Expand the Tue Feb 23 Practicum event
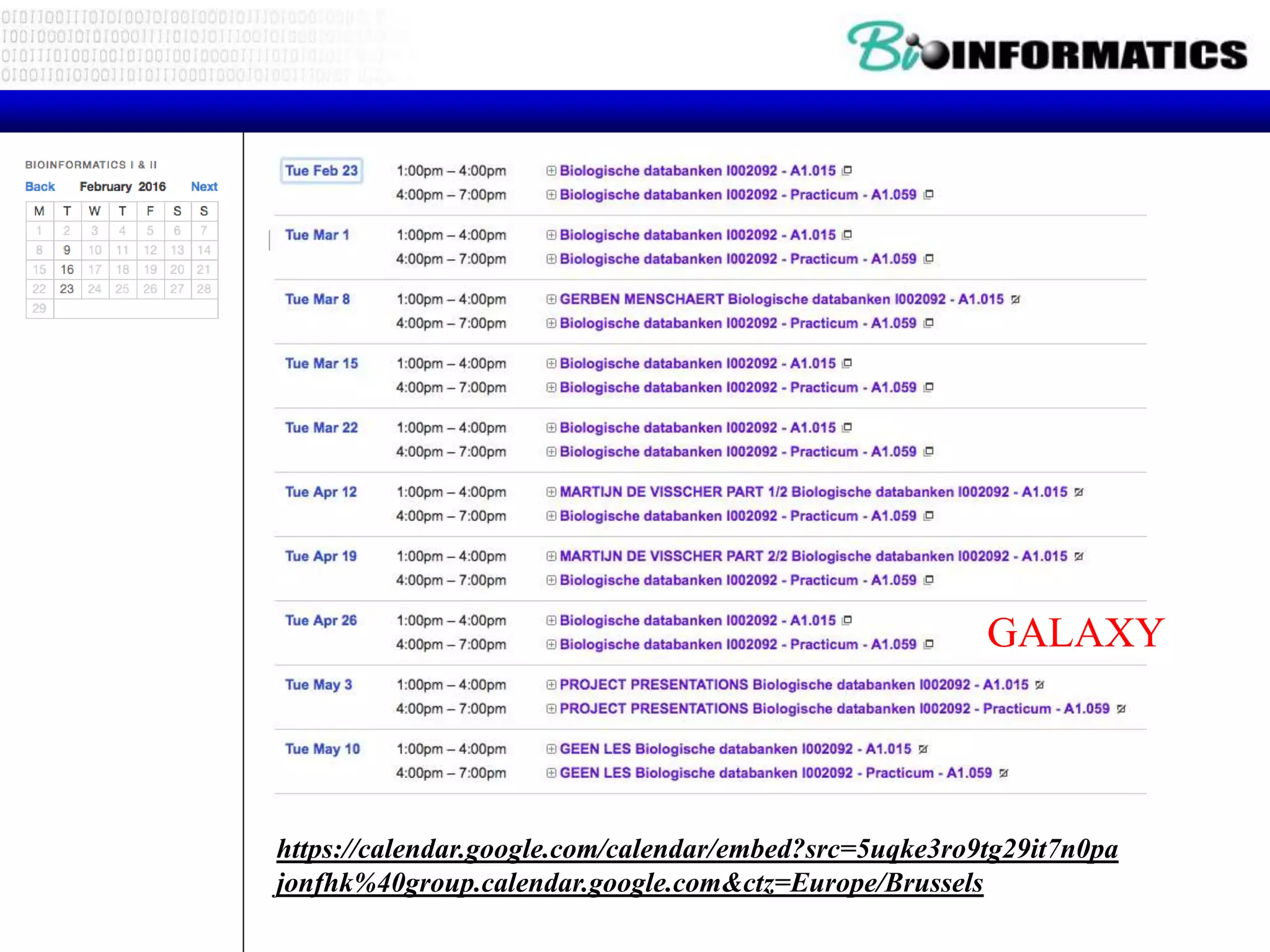 click(551, 195)
